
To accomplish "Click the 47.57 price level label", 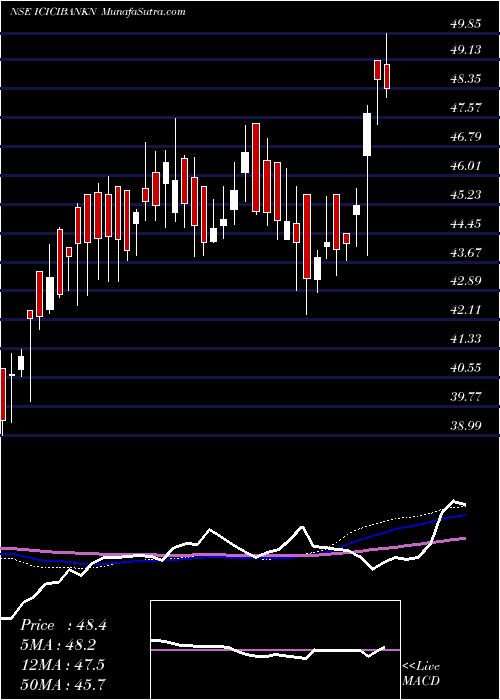I will coord(466,108).
